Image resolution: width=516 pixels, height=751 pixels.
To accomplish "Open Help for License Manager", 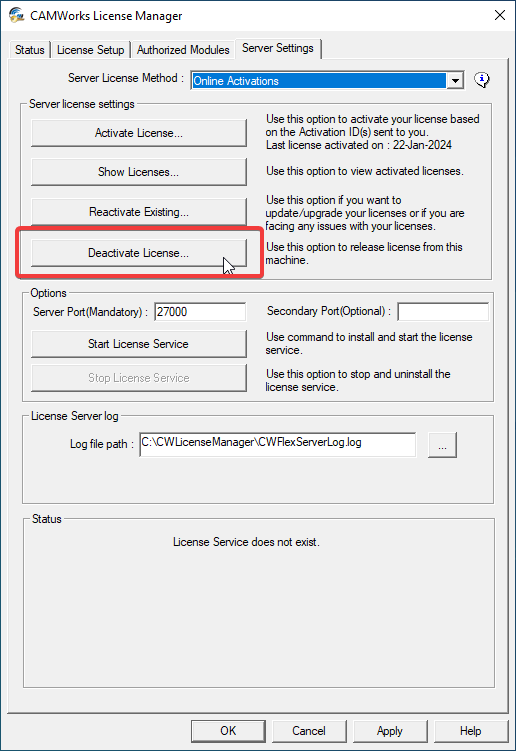I will click(x=471, y=731).
